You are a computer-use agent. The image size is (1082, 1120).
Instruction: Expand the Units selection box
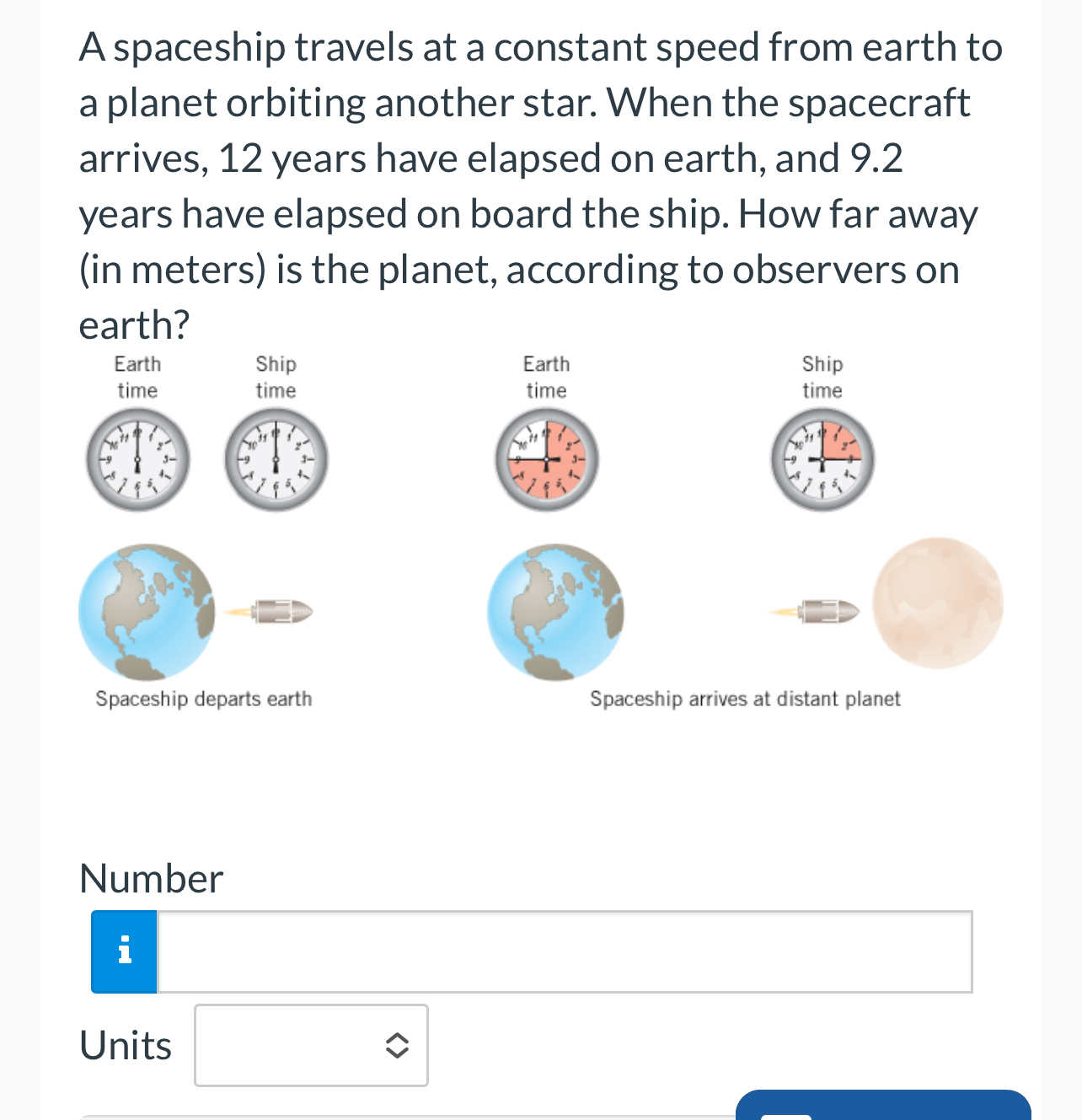(311, 1045)
